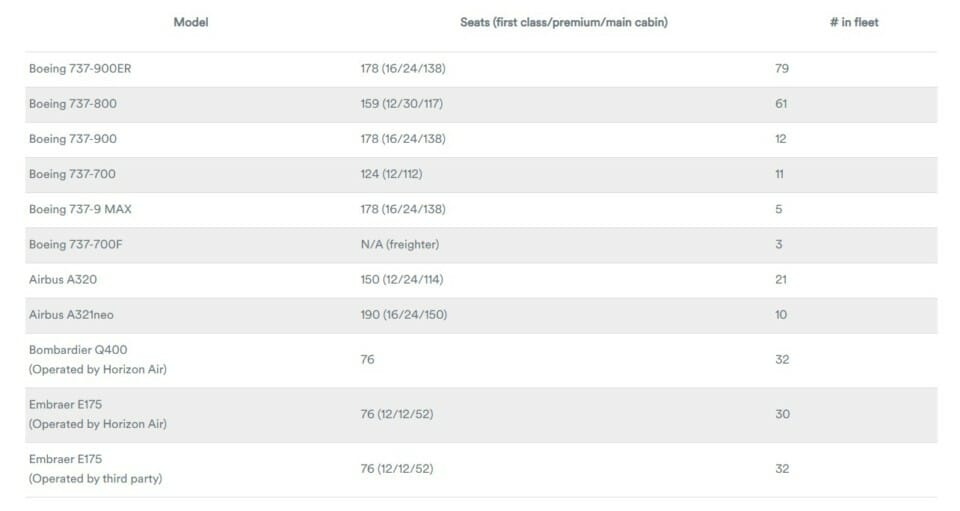Select Embraer E175 operated by third party
Image resolution: width=960 pixels, height=511 pixels.
(x=96, y=469)
